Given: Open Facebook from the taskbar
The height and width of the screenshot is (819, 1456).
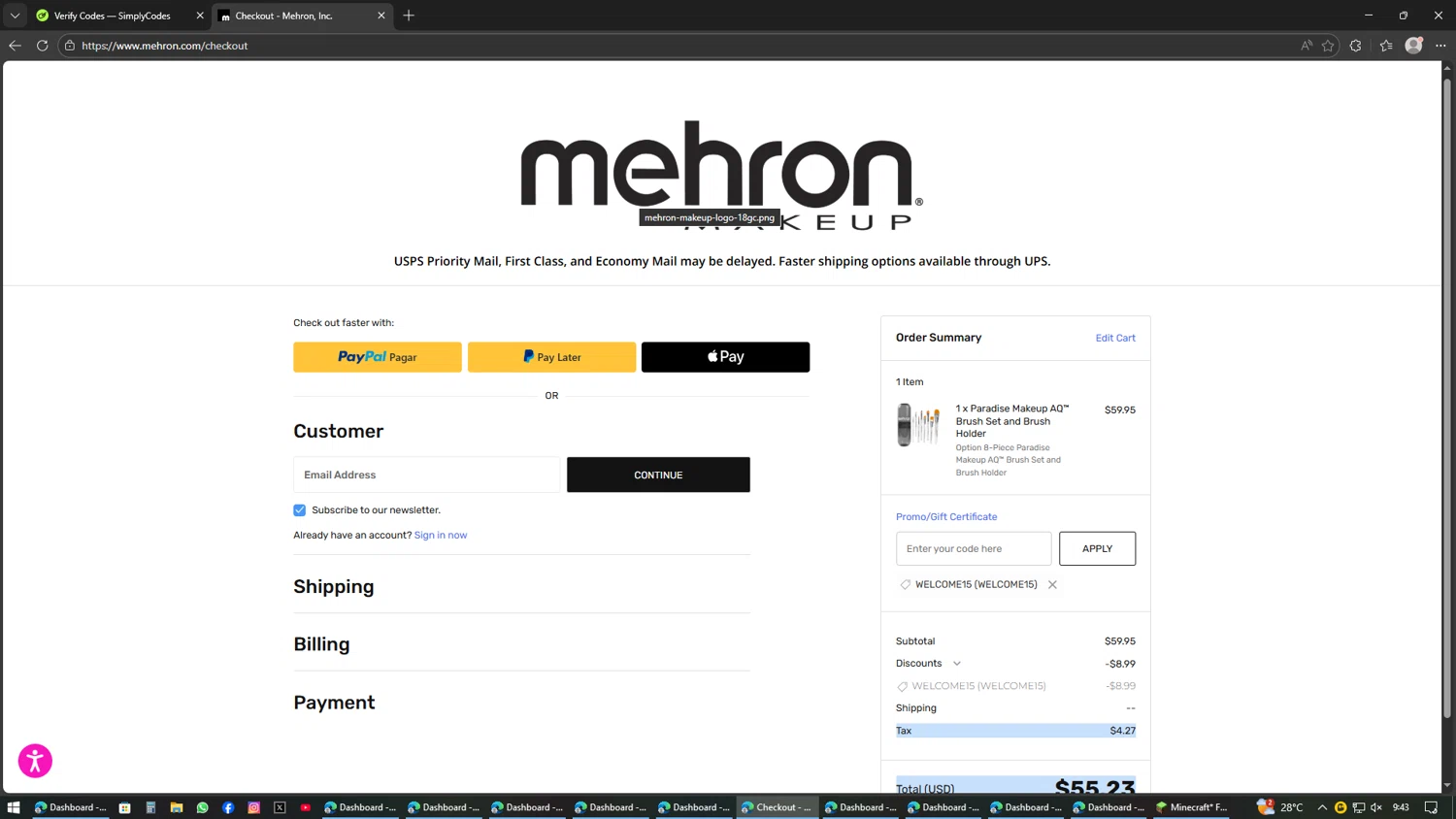Looking at the screenshot, I should click(x=228, y=807).
